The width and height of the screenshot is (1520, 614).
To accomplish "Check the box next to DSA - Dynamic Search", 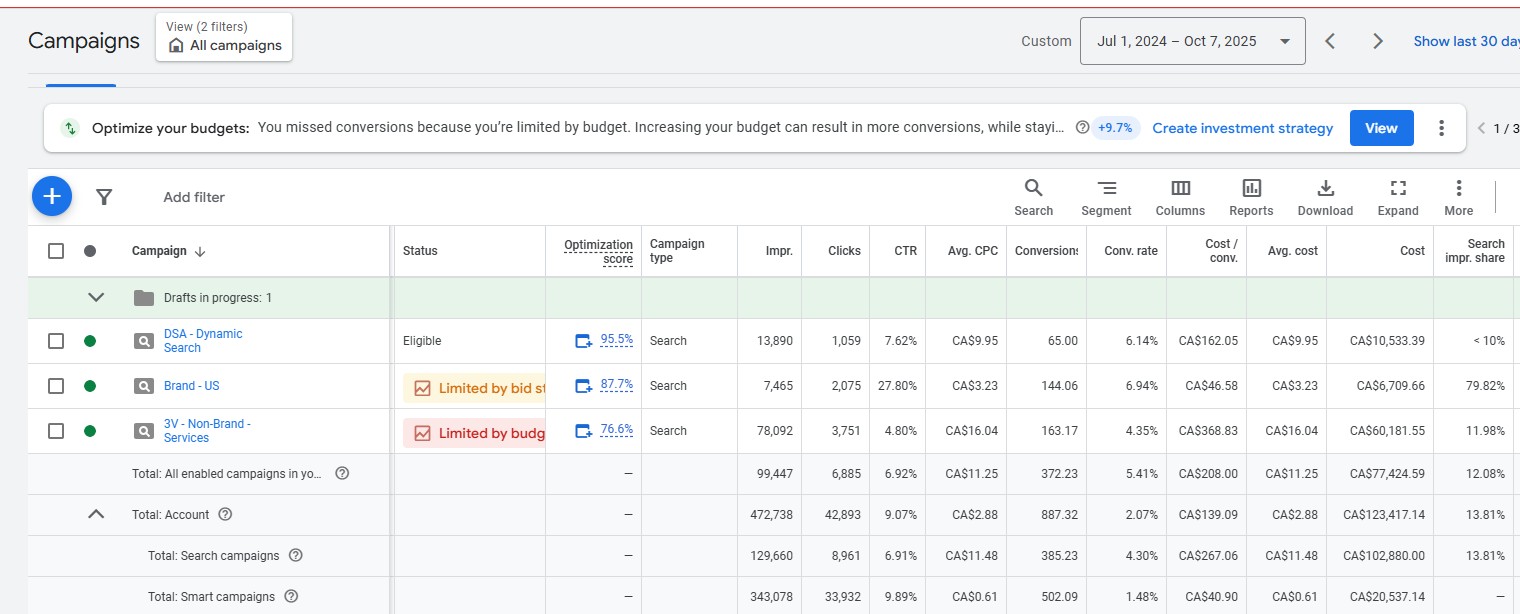I will tap(56, 340).
